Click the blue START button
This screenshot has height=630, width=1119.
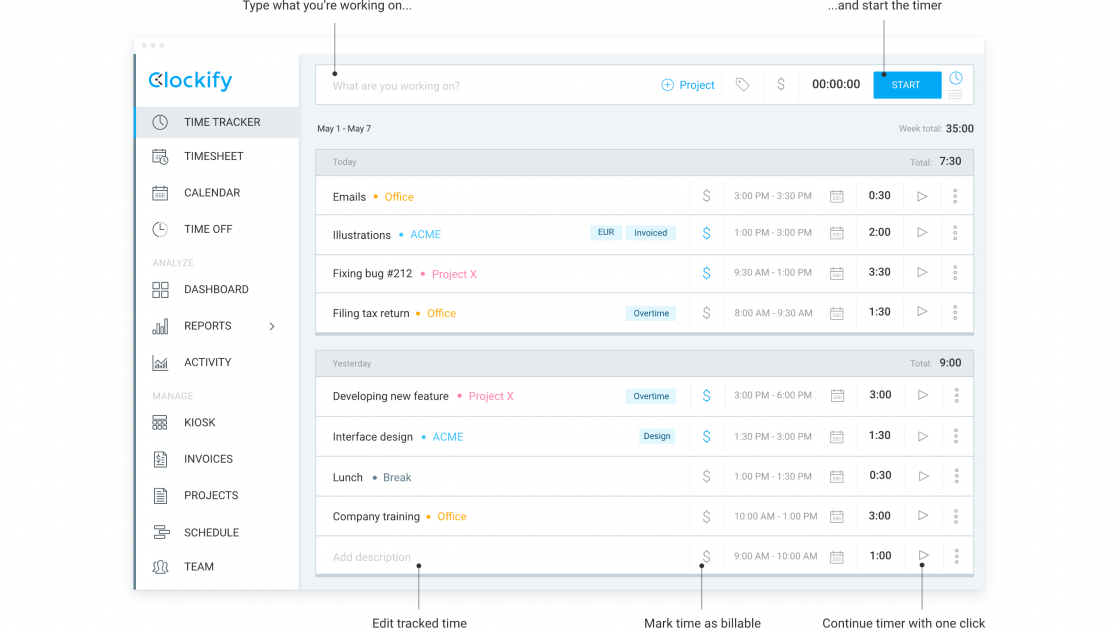pyautogui.click(x=906, y=85)
